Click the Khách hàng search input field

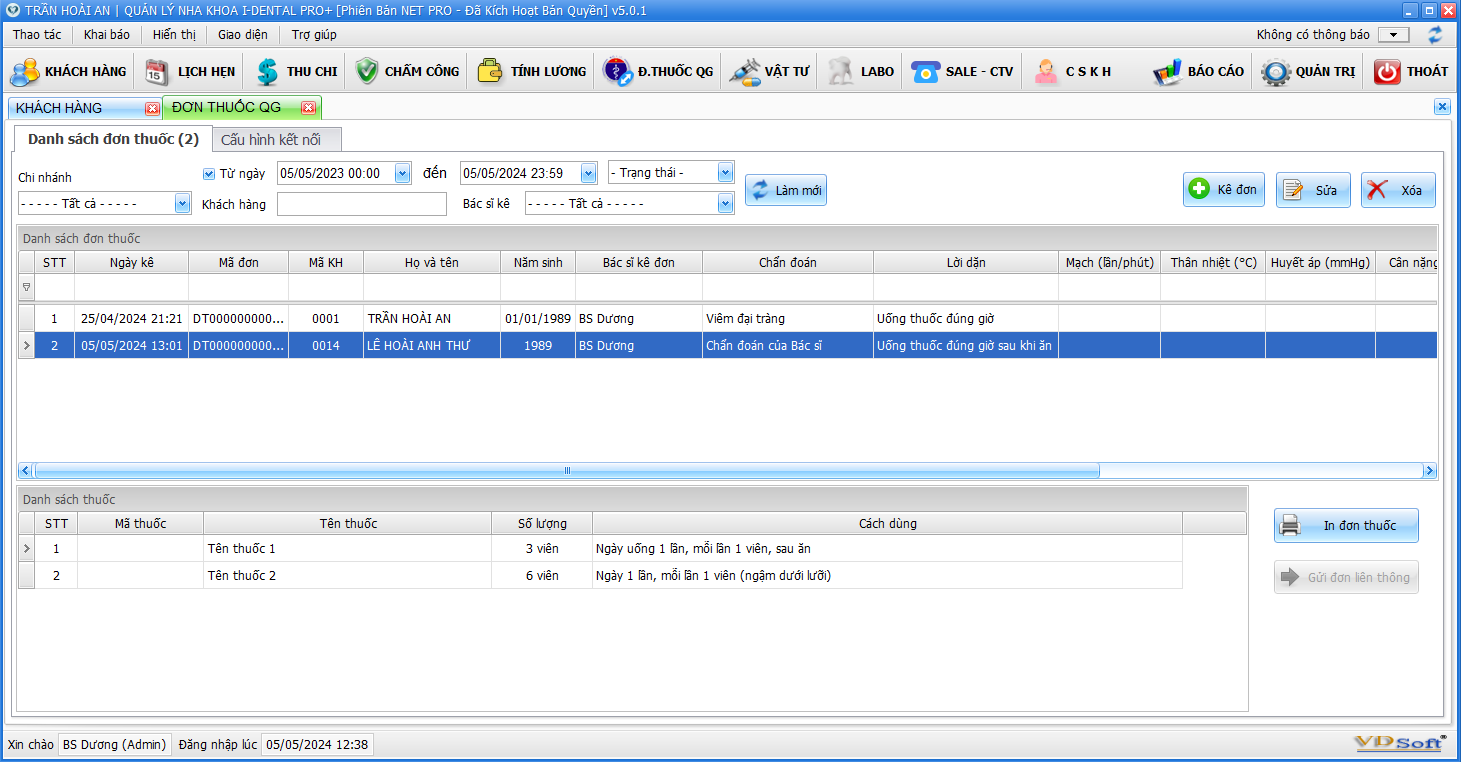coord(362,204)
